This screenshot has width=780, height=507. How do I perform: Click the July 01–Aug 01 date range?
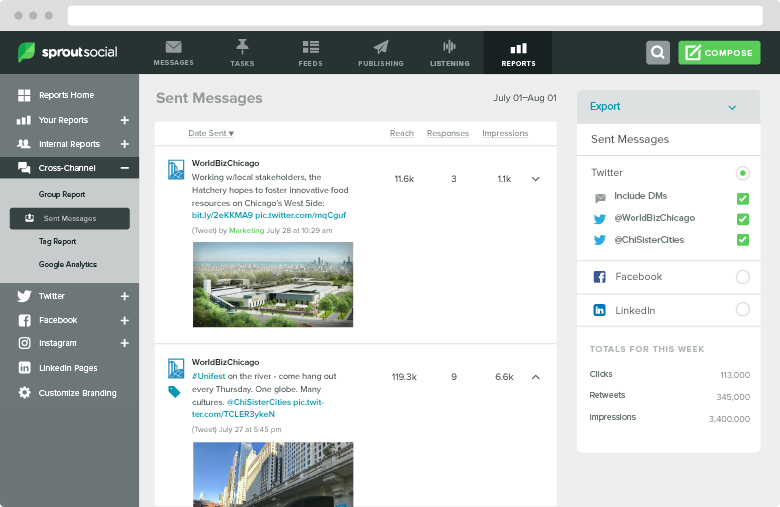pos(525,98)
